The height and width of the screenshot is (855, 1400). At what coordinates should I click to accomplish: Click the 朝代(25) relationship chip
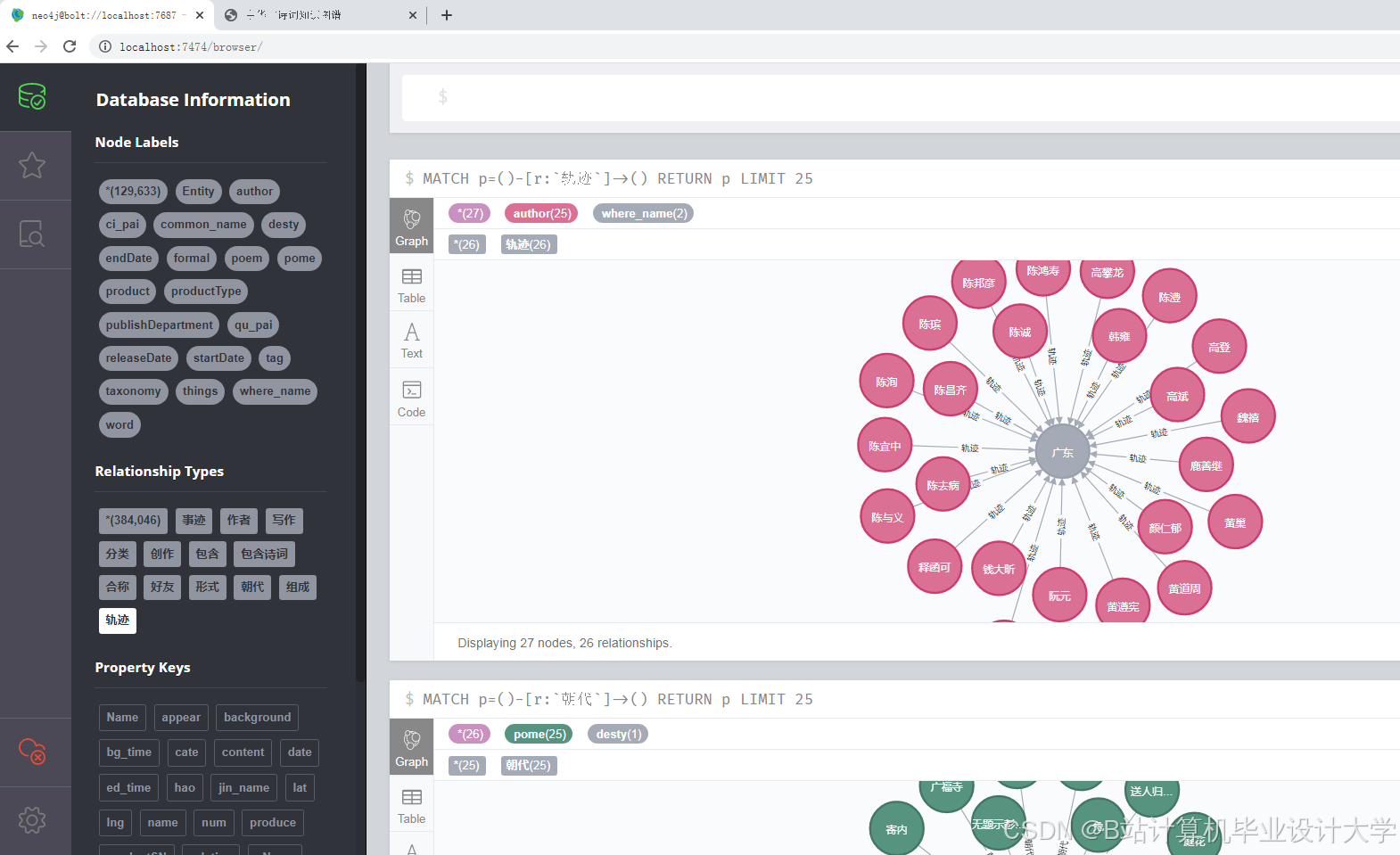point(529,766)
